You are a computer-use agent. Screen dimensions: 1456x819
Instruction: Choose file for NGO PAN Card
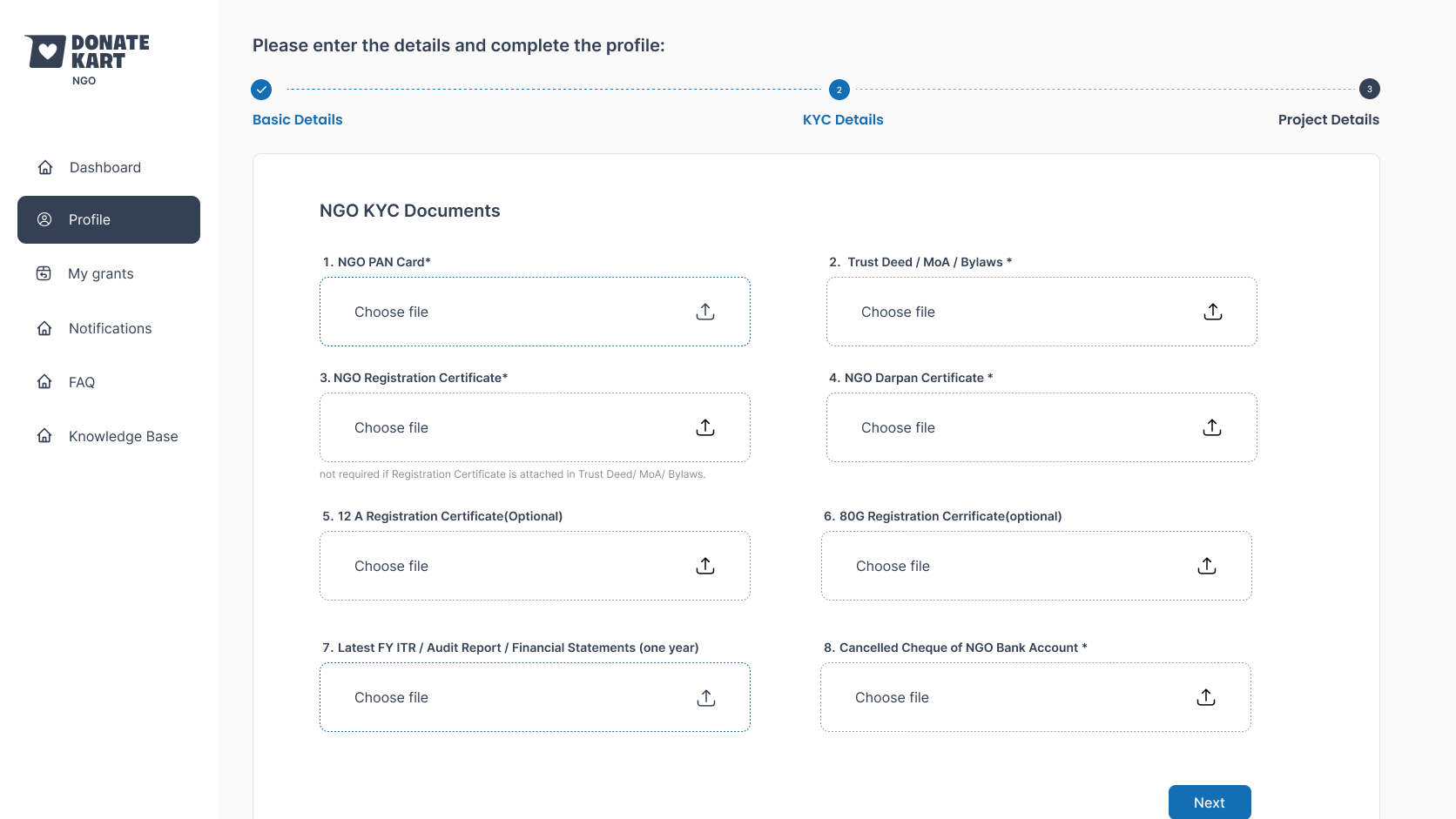pos(535,312)
